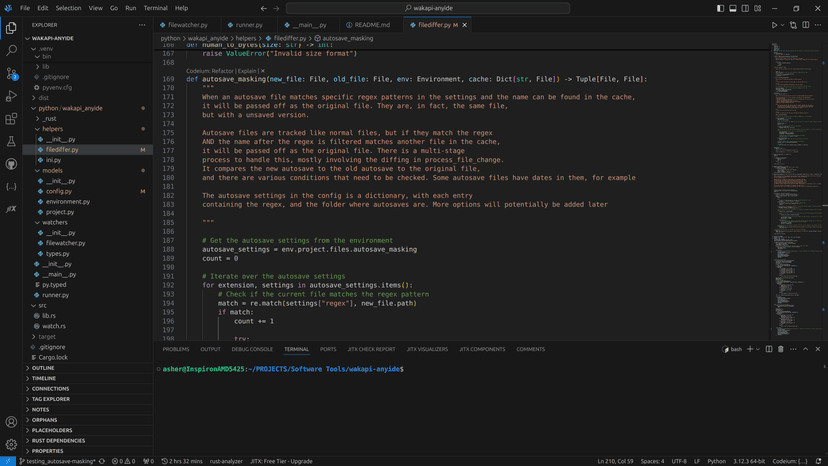Click the Run Python File play button
Screen dimensions: 828x466
(774, 25)
